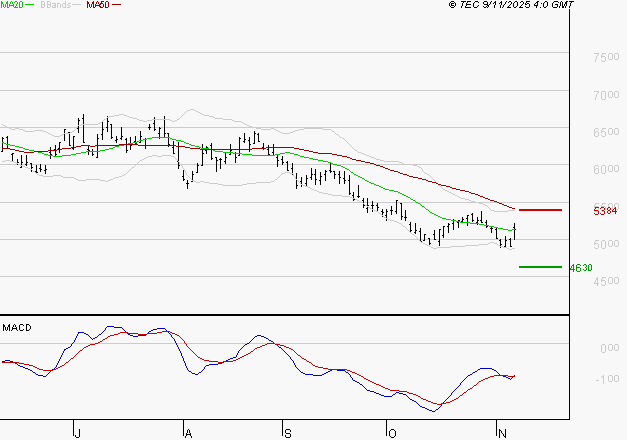
Task: Click the green 4630 support value
Action: 581,268
